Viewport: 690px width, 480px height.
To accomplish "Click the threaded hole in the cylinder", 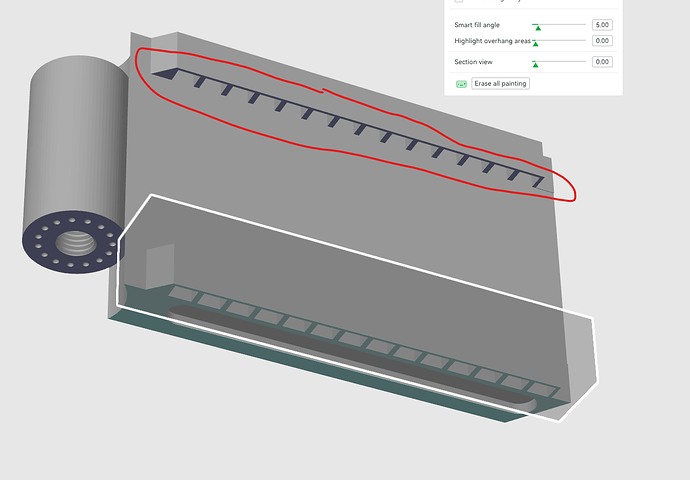I will [76, 243].
